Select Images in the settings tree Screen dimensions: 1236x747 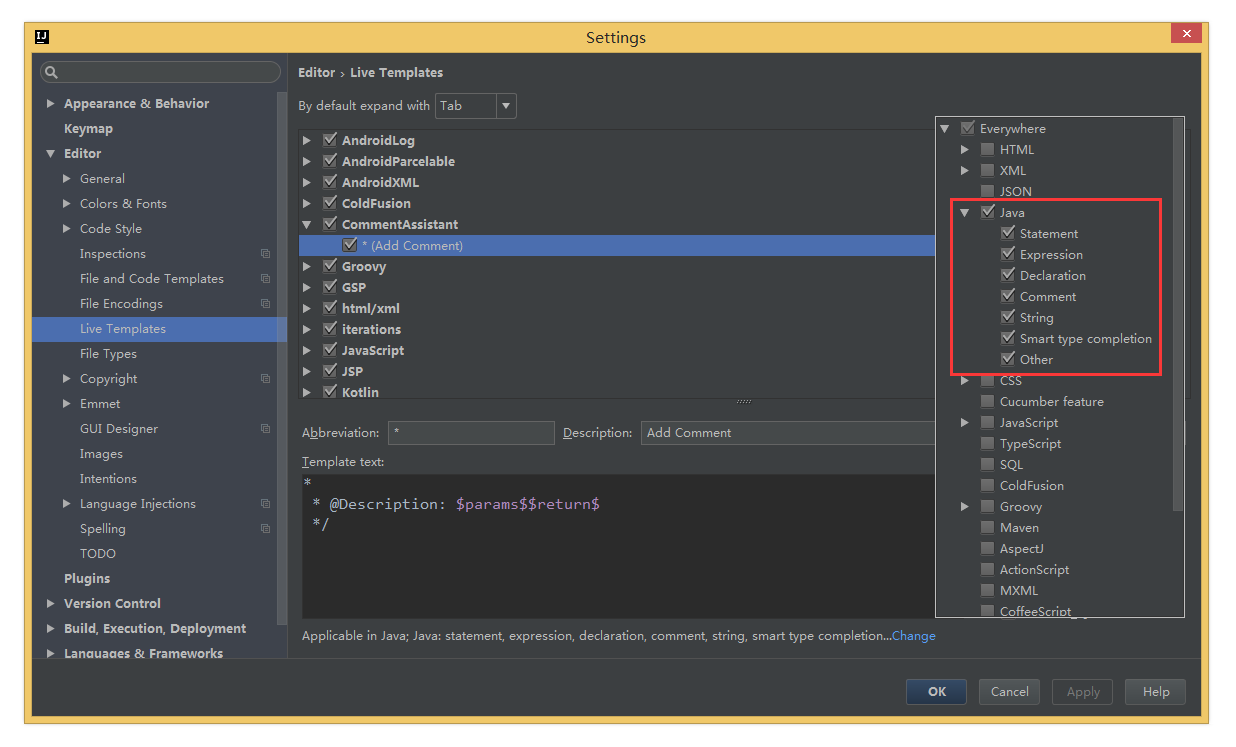click(101, 454)
